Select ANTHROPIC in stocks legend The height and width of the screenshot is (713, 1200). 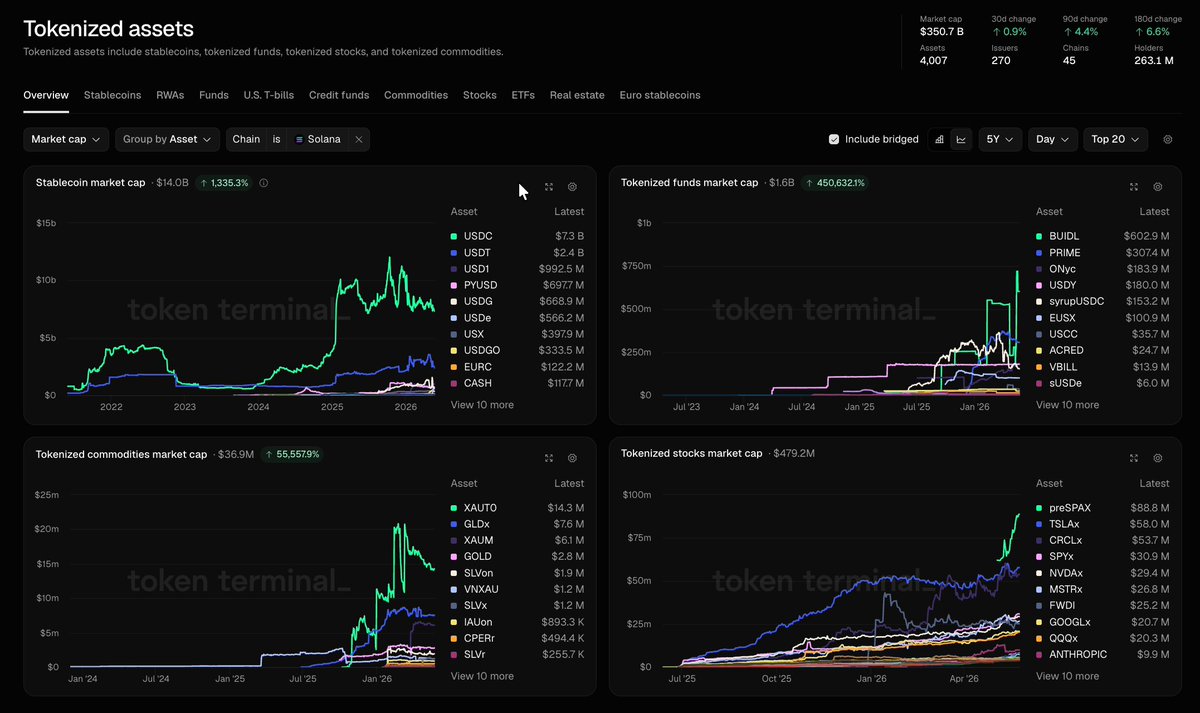(1102, 655)
